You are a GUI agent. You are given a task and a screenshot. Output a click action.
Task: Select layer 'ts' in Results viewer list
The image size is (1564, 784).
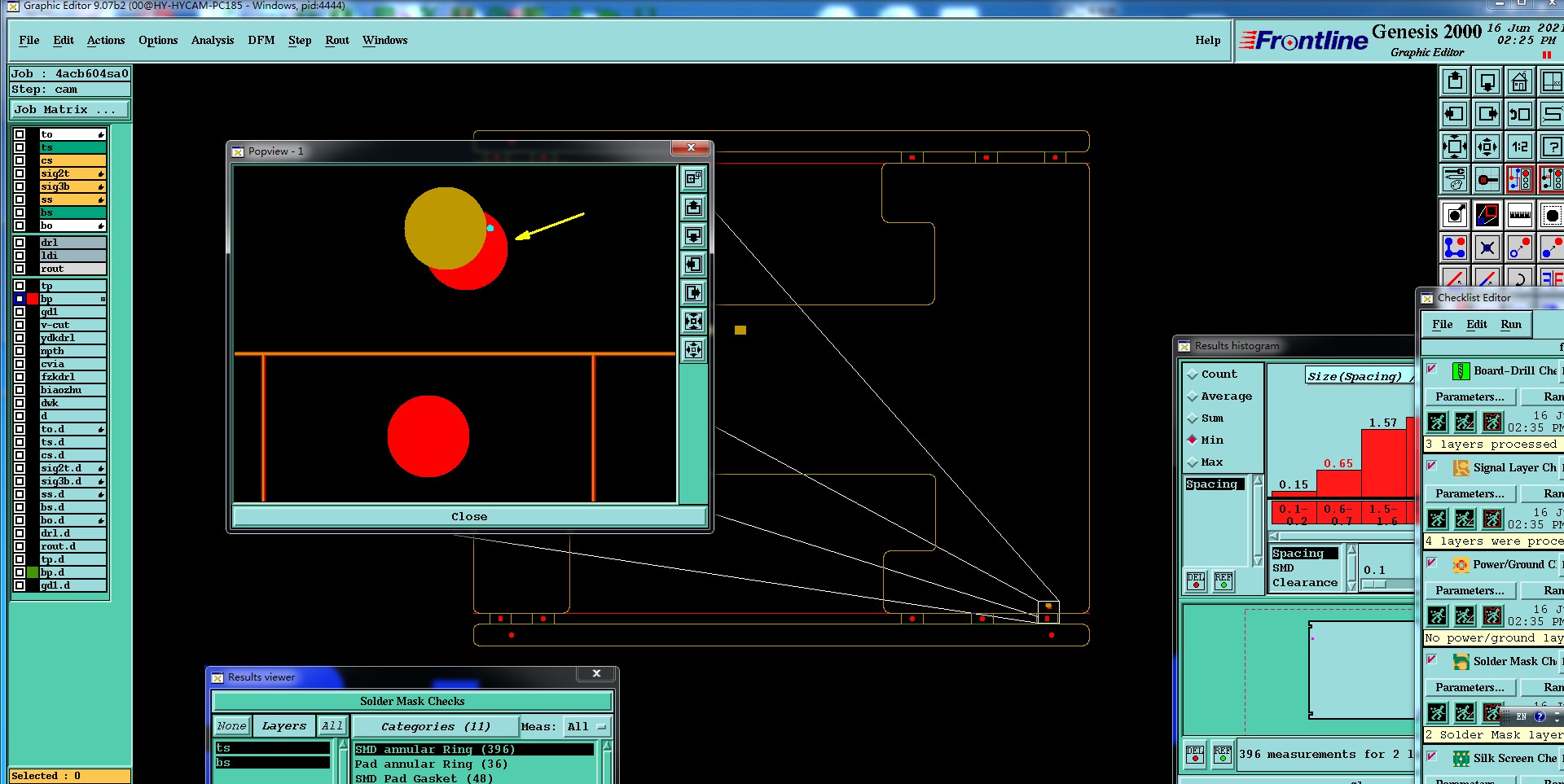click(x=273, y=748)
